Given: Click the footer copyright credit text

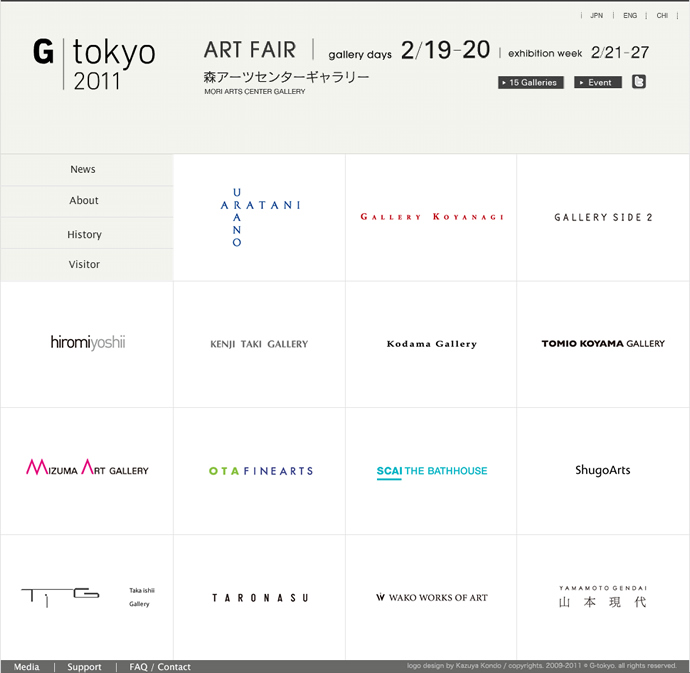Looking at the screenshot, I should (541, 666).
